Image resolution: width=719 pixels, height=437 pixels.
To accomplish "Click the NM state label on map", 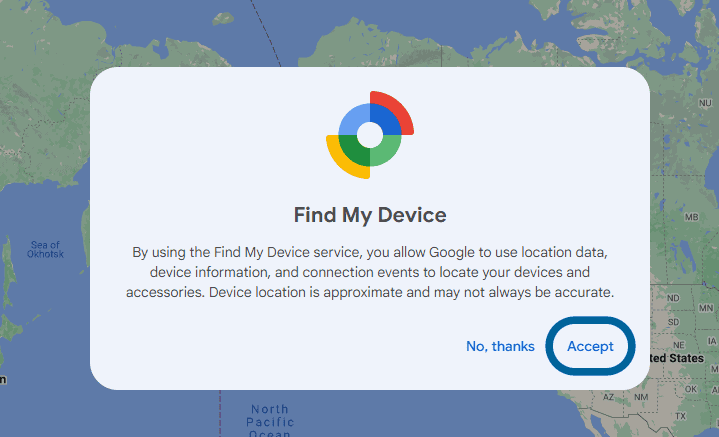I will (x=641, y=397).
